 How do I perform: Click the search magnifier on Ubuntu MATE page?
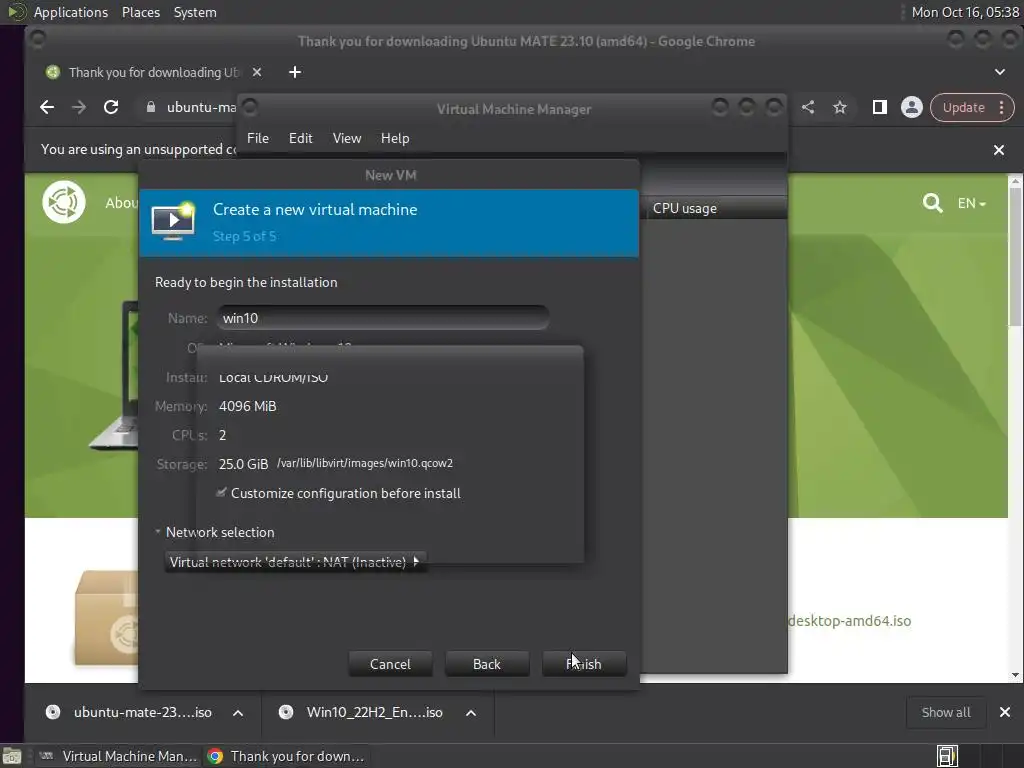933,203
